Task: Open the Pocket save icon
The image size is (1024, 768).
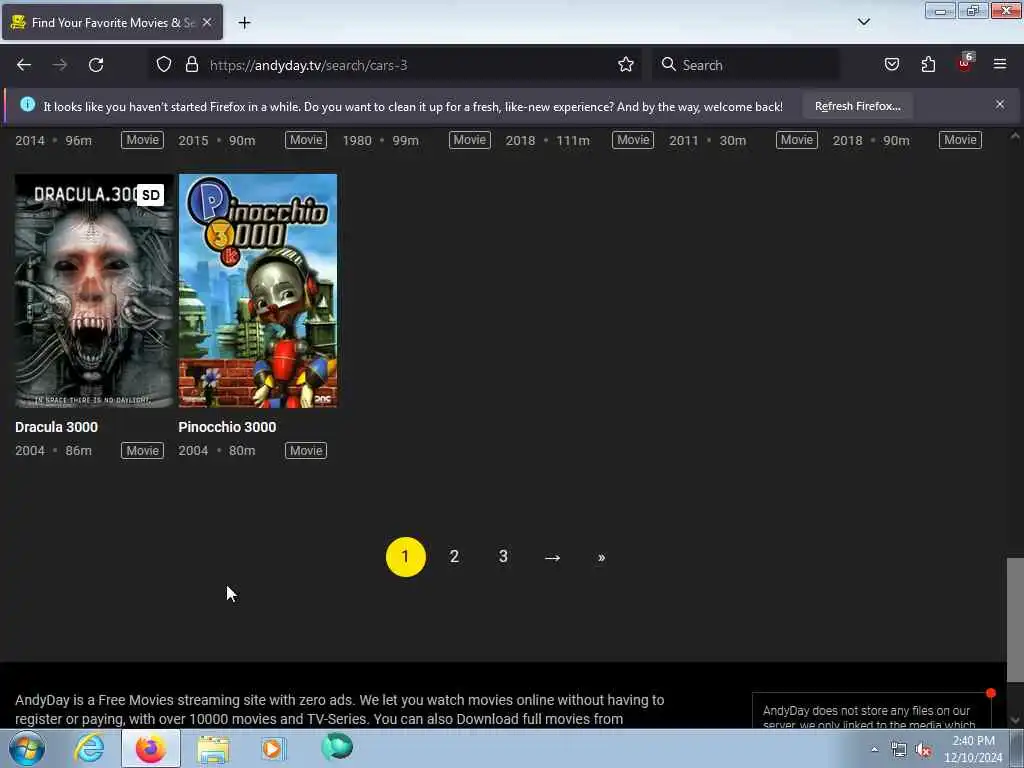Action: pyautogui.click(x=891, y=65)
